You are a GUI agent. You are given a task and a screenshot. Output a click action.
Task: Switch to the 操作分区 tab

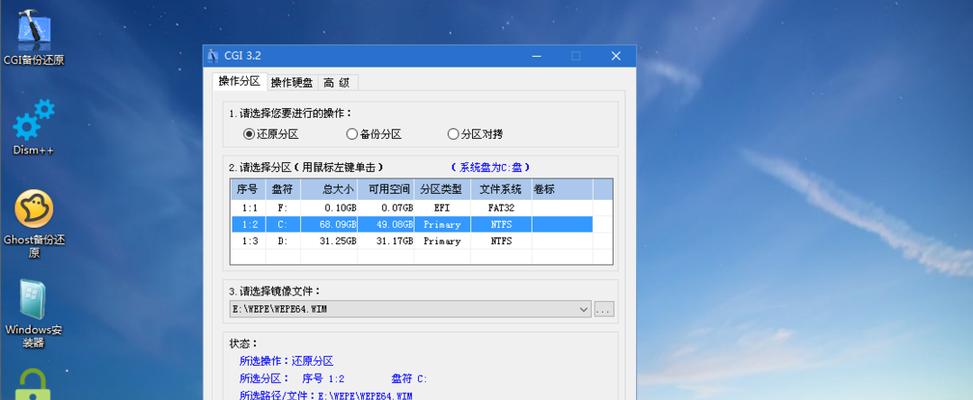240,81
